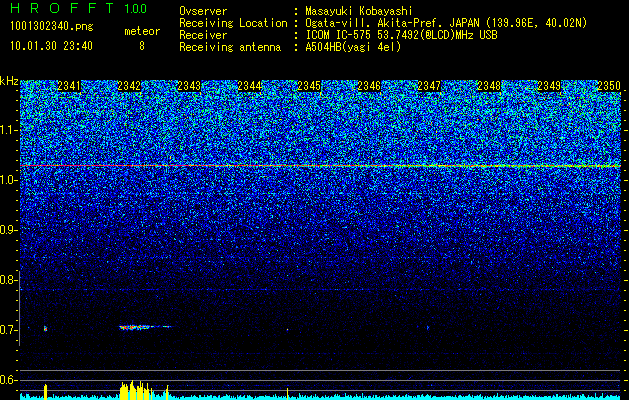Screen dimensions: 629x400
Task: Click the antenna text A504HB(yagi 4el)
Action: [x=353, y=47]
